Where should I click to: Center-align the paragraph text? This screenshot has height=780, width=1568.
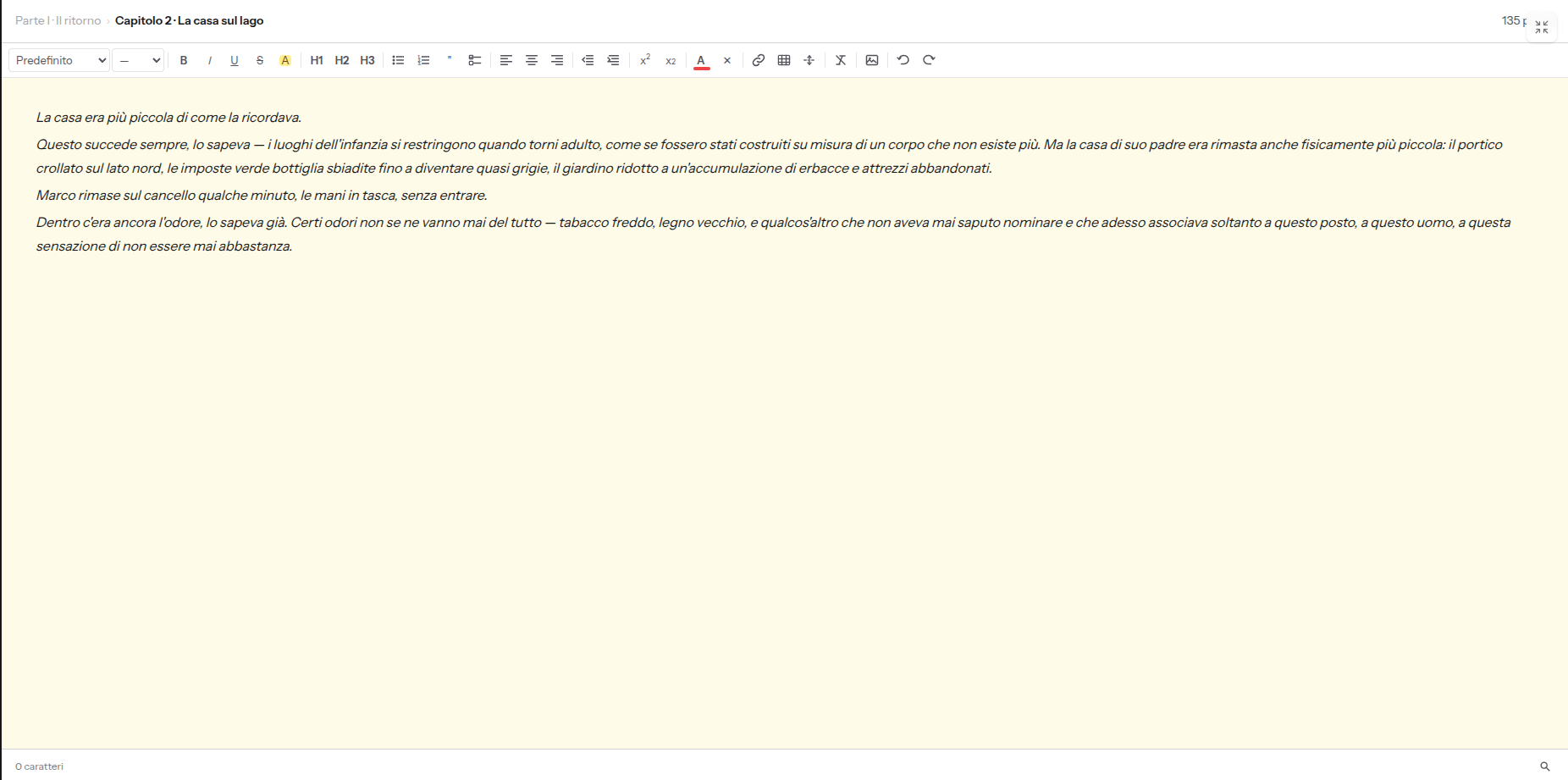(x=532, y=60)
